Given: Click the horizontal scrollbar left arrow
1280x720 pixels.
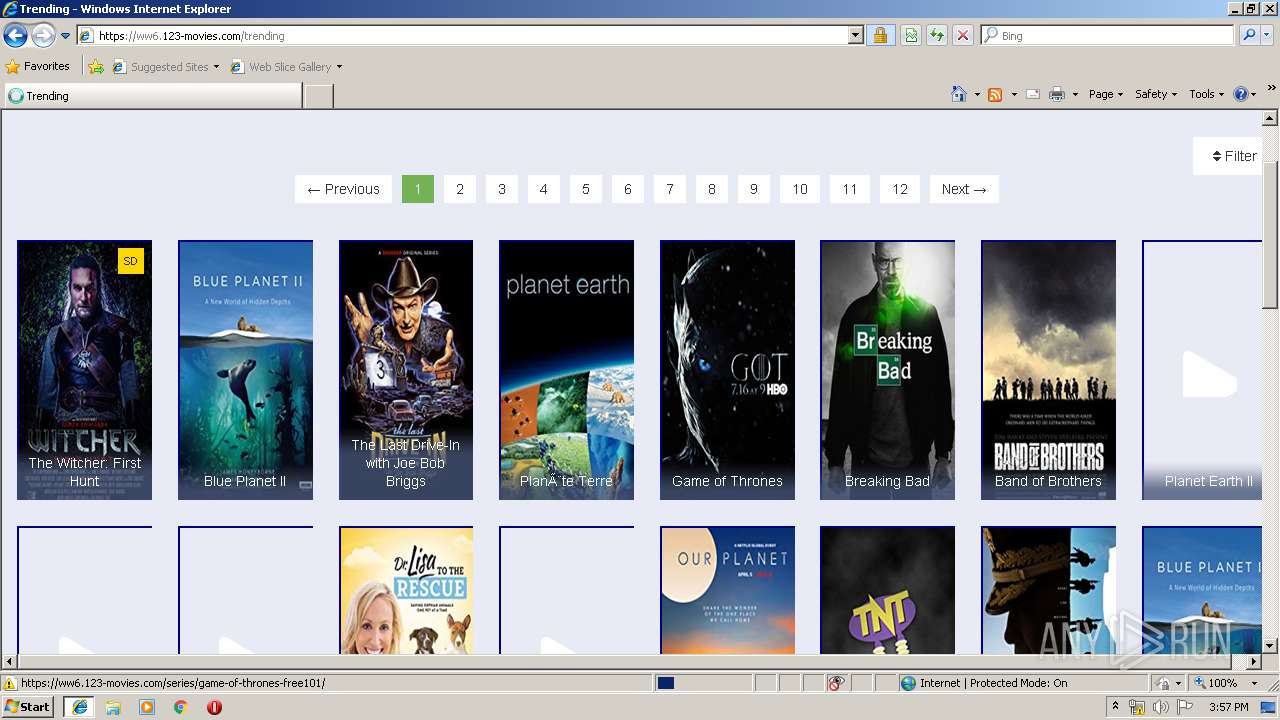Looking at the screenshot, I should click(9, 662).
